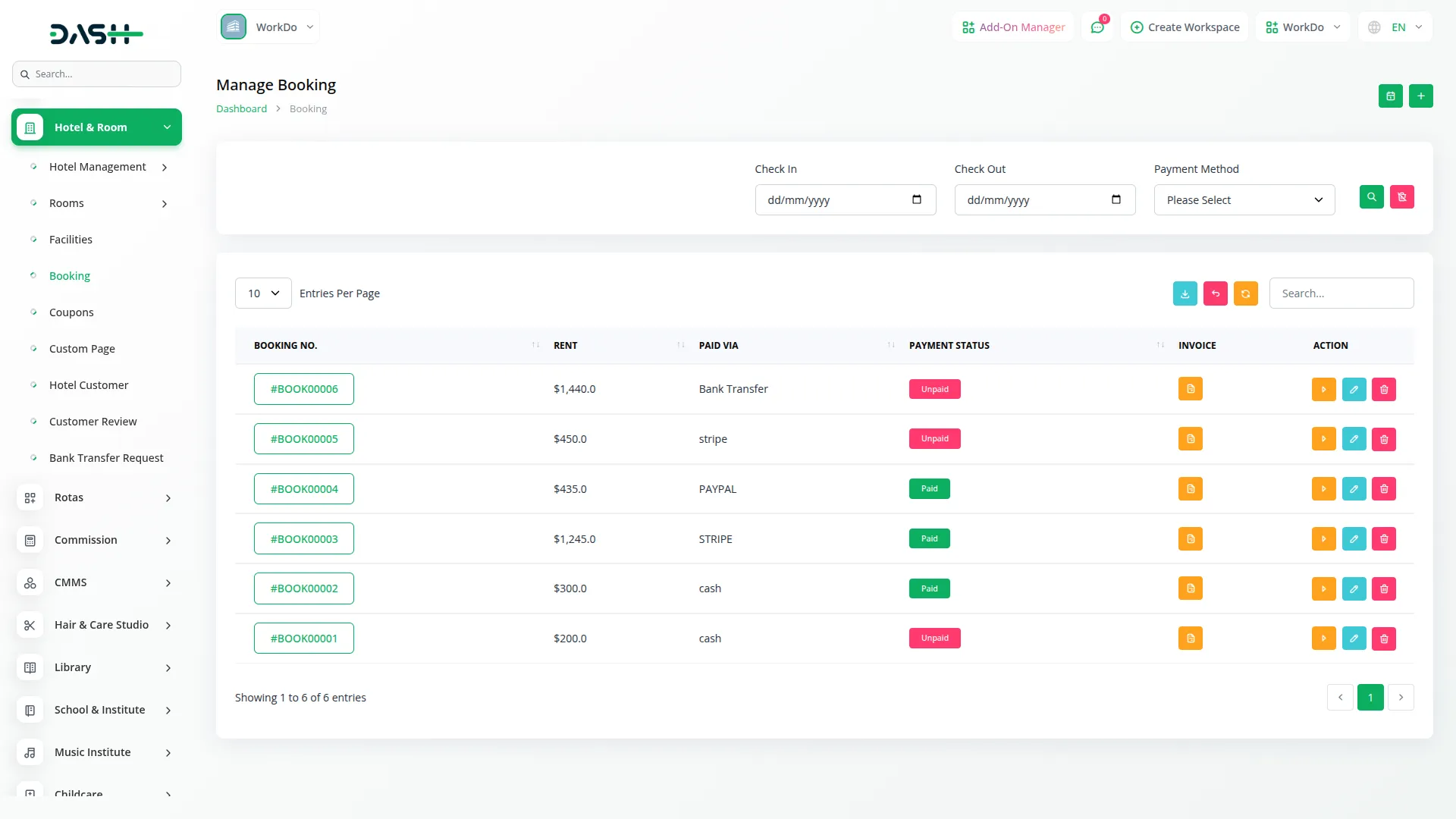Click the Check In date field
Image resolution: width=1456 pixels, height=819 pixels.
[x=845, y=200]
